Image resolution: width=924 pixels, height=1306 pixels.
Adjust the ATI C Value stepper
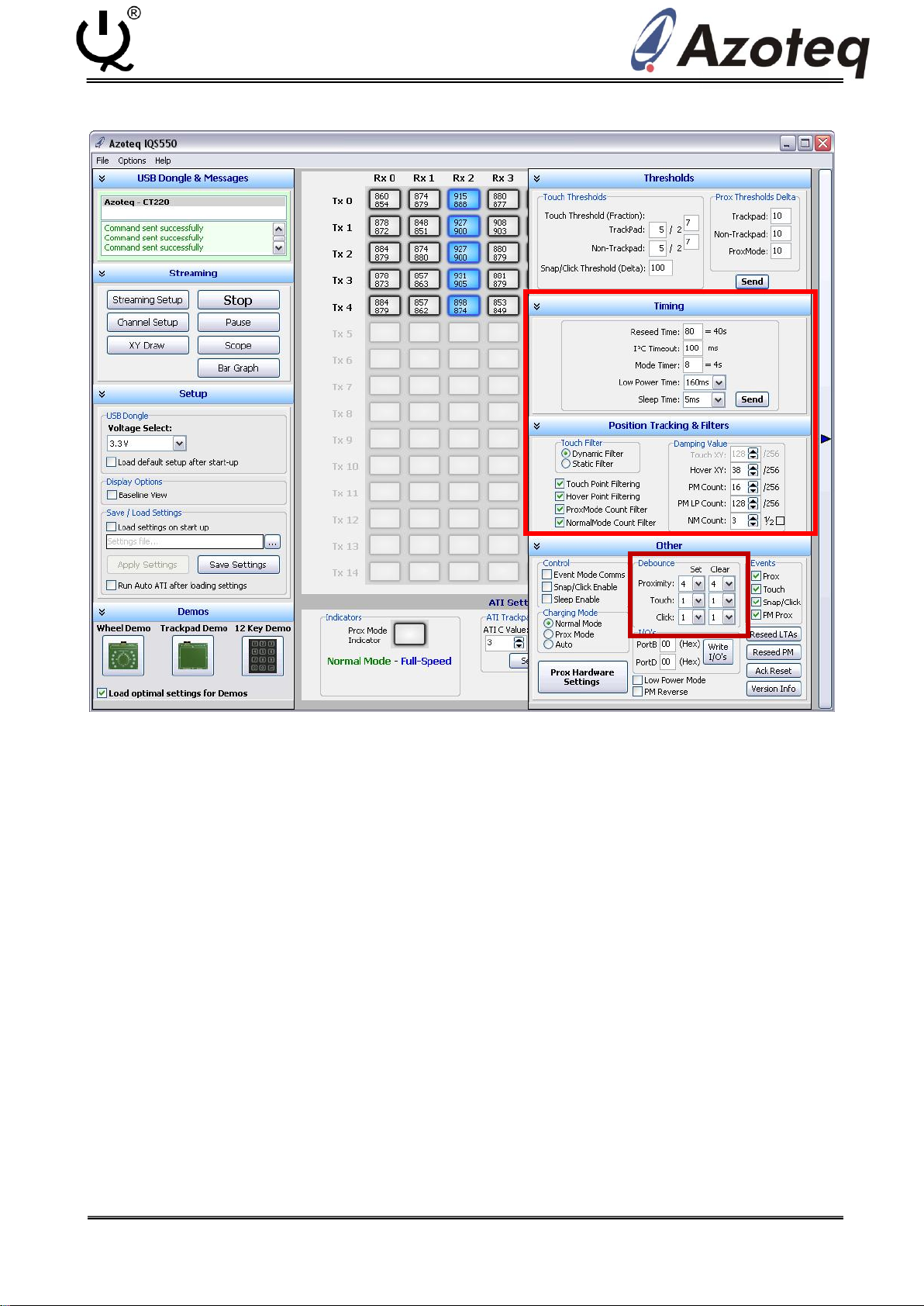click(519, 643)
